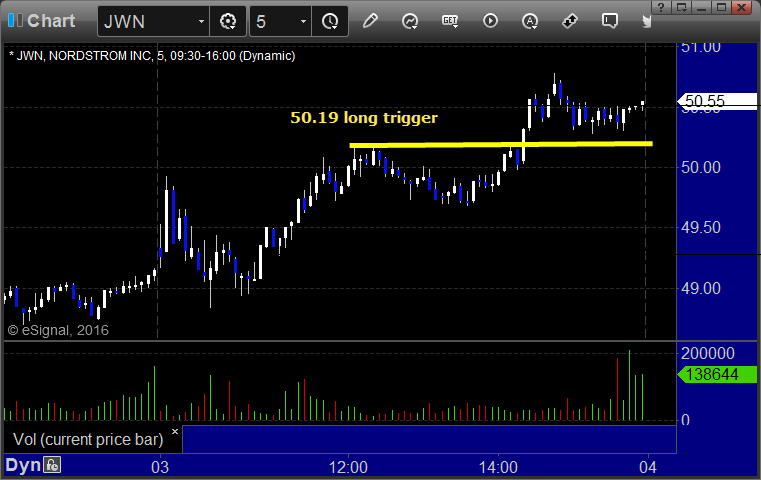This screenshot has width=761, height=480.
Task: Click the current price marker 50.55
Action: click(x=717, y=101)
